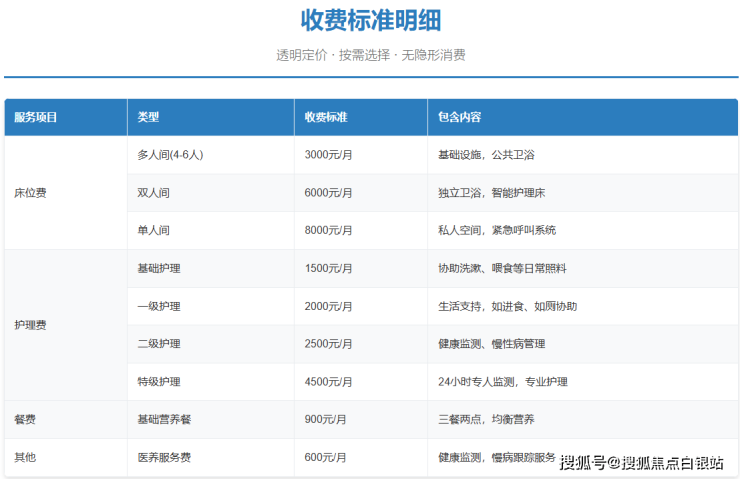Image resolution: width=740 pixels, height=479 pixels.
Task: Select the 收费标准 column header
Action: (326, 117)
